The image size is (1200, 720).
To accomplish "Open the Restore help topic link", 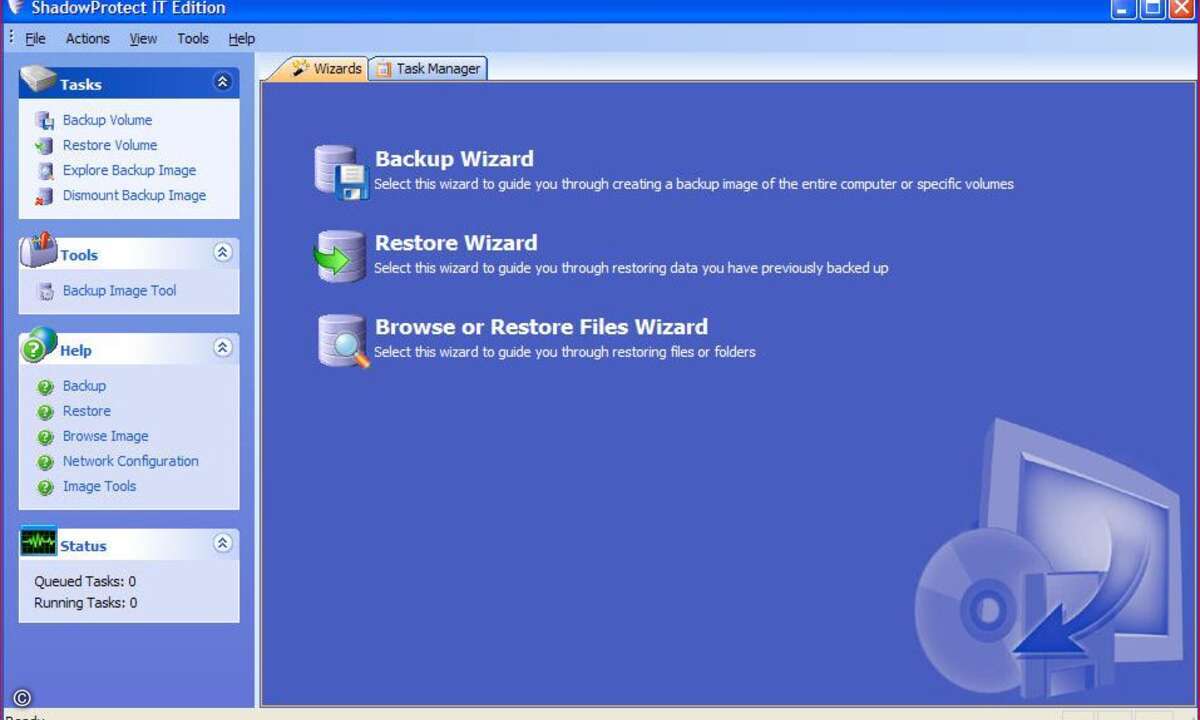I will pos(87,411).
